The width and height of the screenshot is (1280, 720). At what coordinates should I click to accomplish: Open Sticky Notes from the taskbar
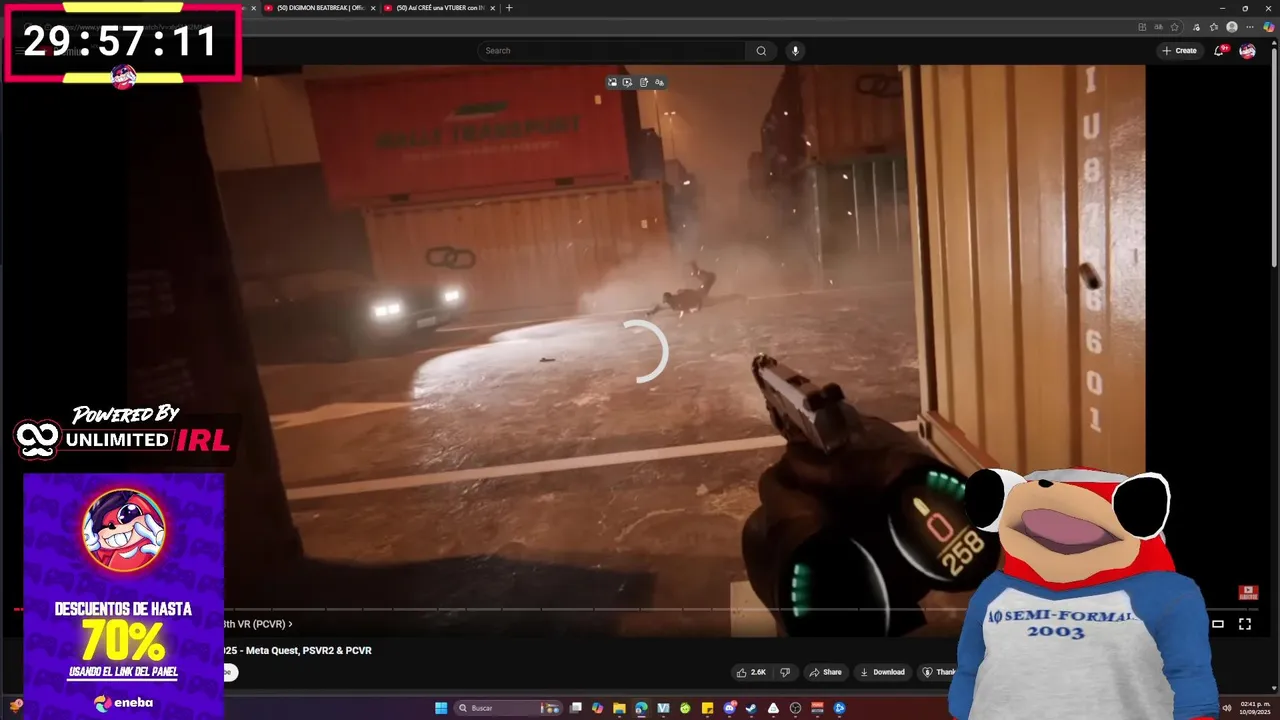pos(707,708)
